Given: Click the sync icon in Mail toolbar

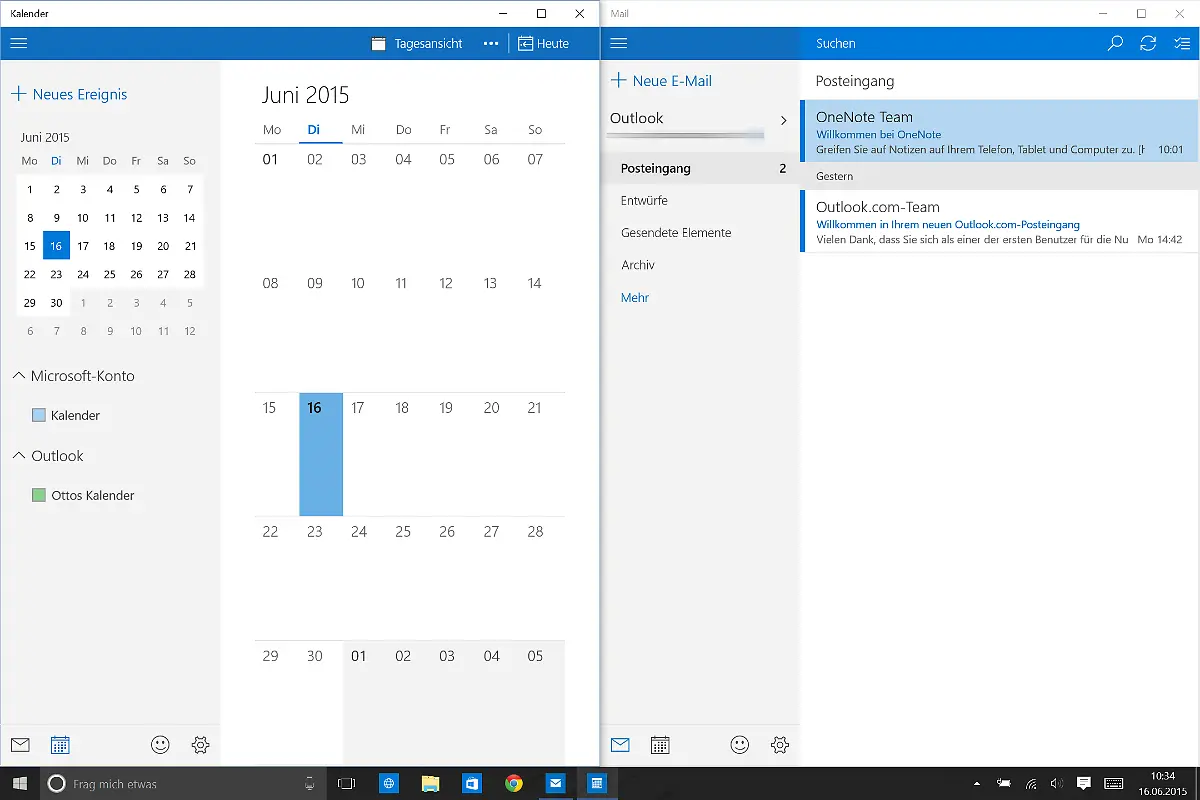Looking at the screenshot, I should coord(1148,43).
